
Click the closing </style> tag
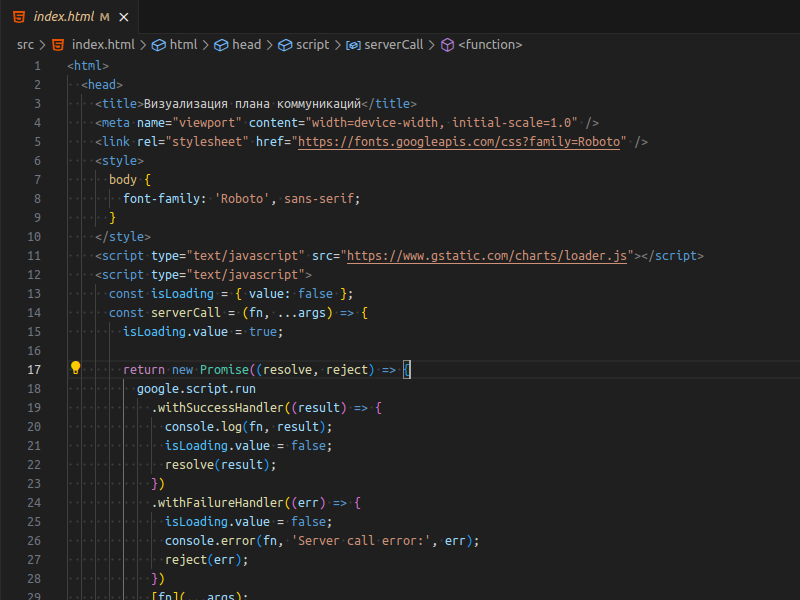click(x=123, y=237)
